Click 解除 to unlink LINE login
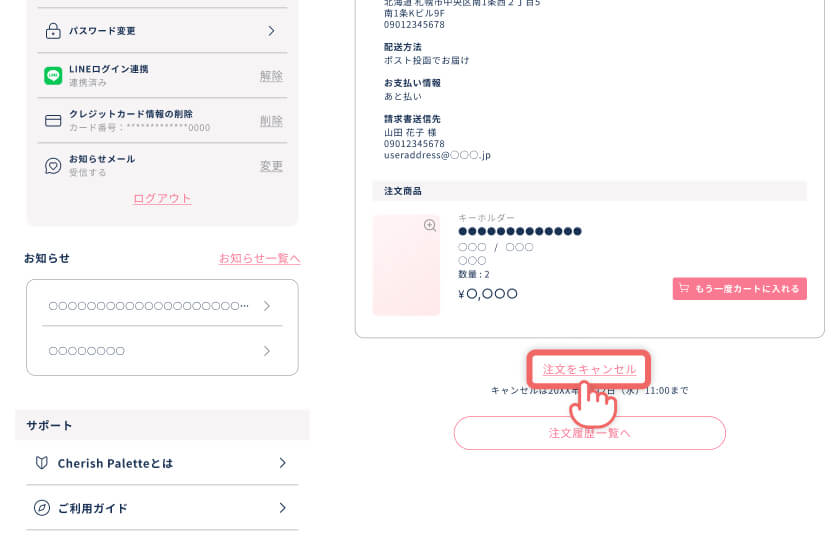Image resolution: width=840 pixels, height=540 pixels. tap(271, 76)
